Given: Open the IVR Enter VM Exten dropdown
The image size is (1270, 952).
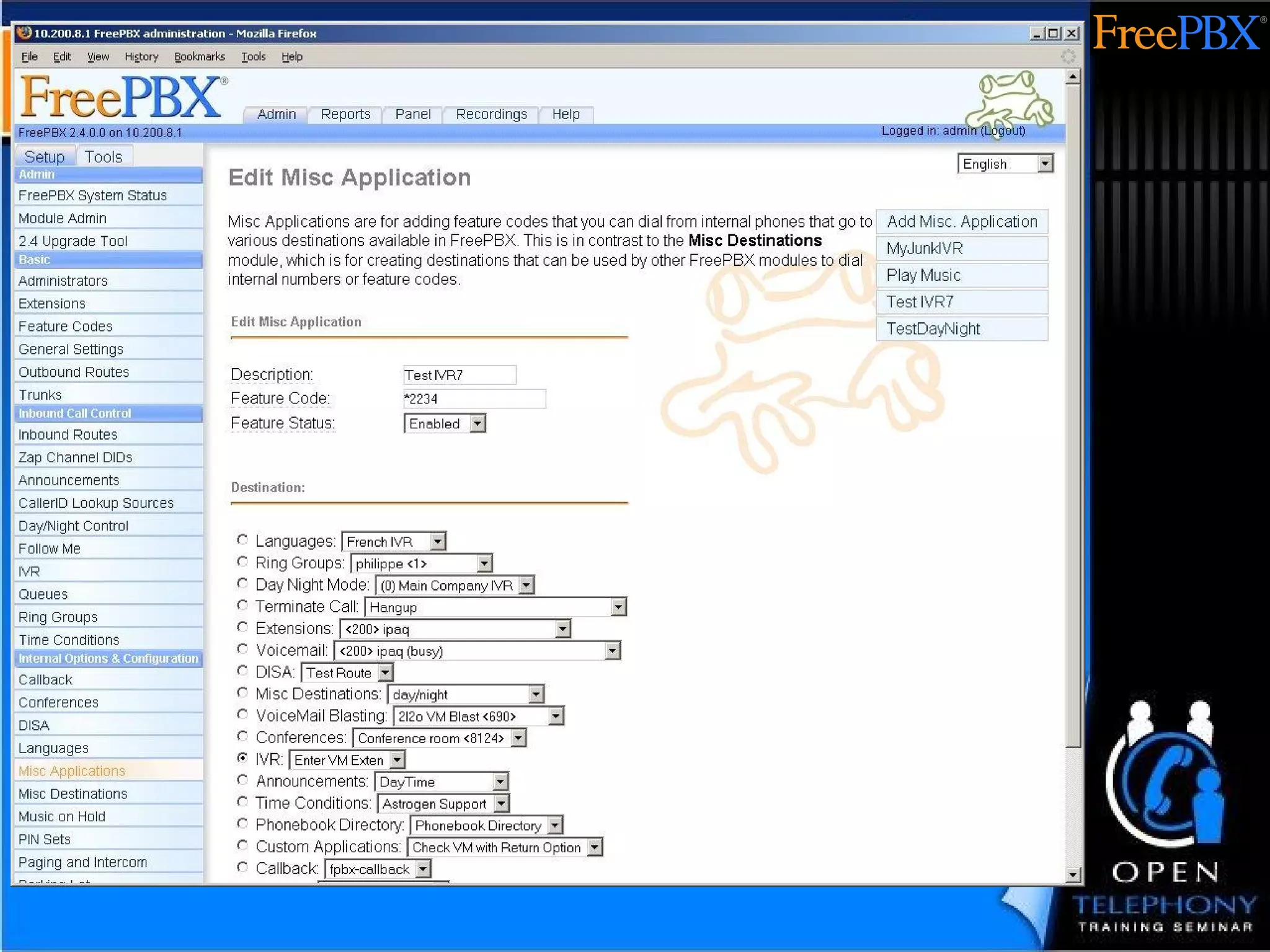Looking at the screenshot, I should pyautogui.click(x=347, y=760).
